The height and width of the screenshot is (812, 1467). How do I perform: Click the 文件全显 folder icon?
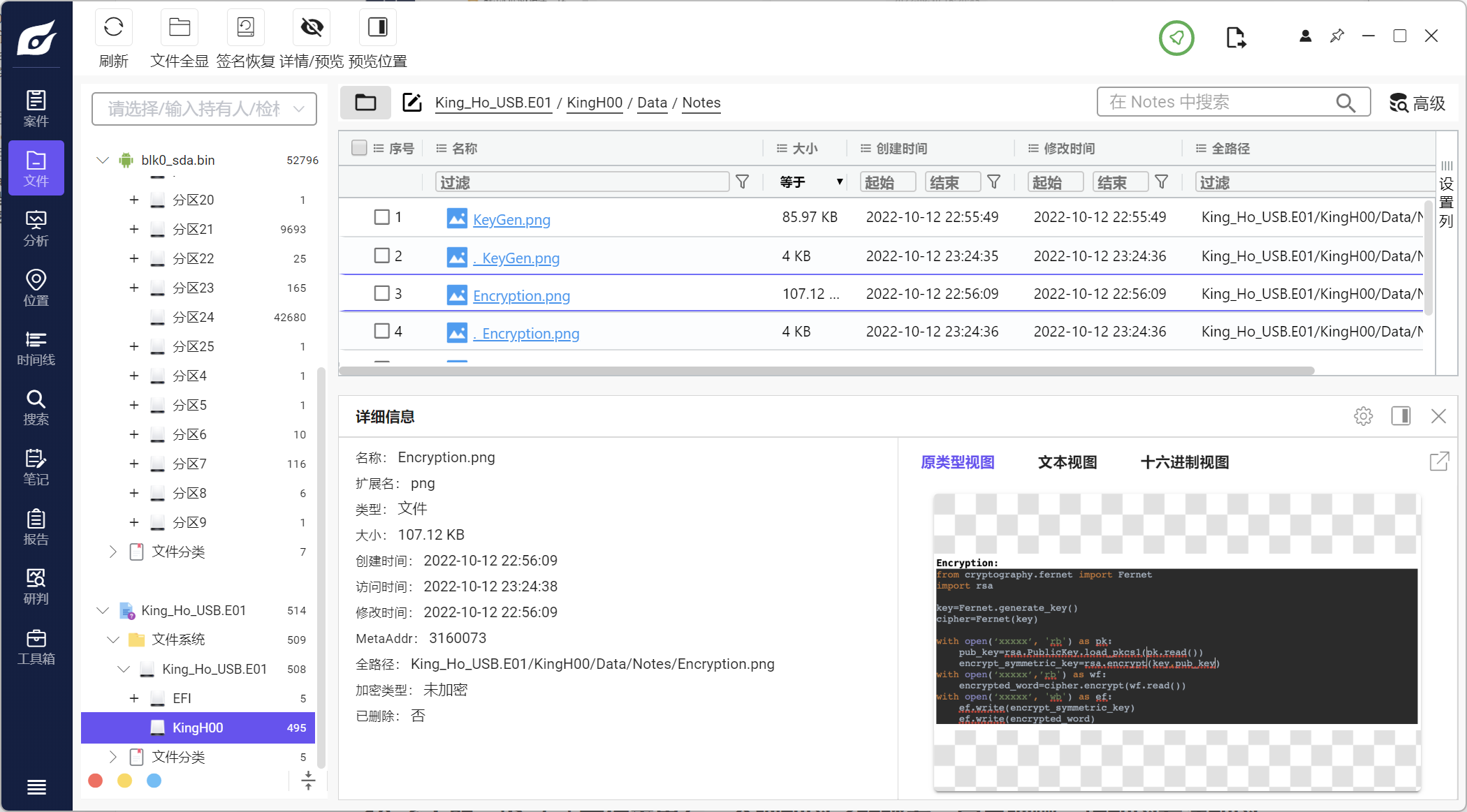click(180, 27)
